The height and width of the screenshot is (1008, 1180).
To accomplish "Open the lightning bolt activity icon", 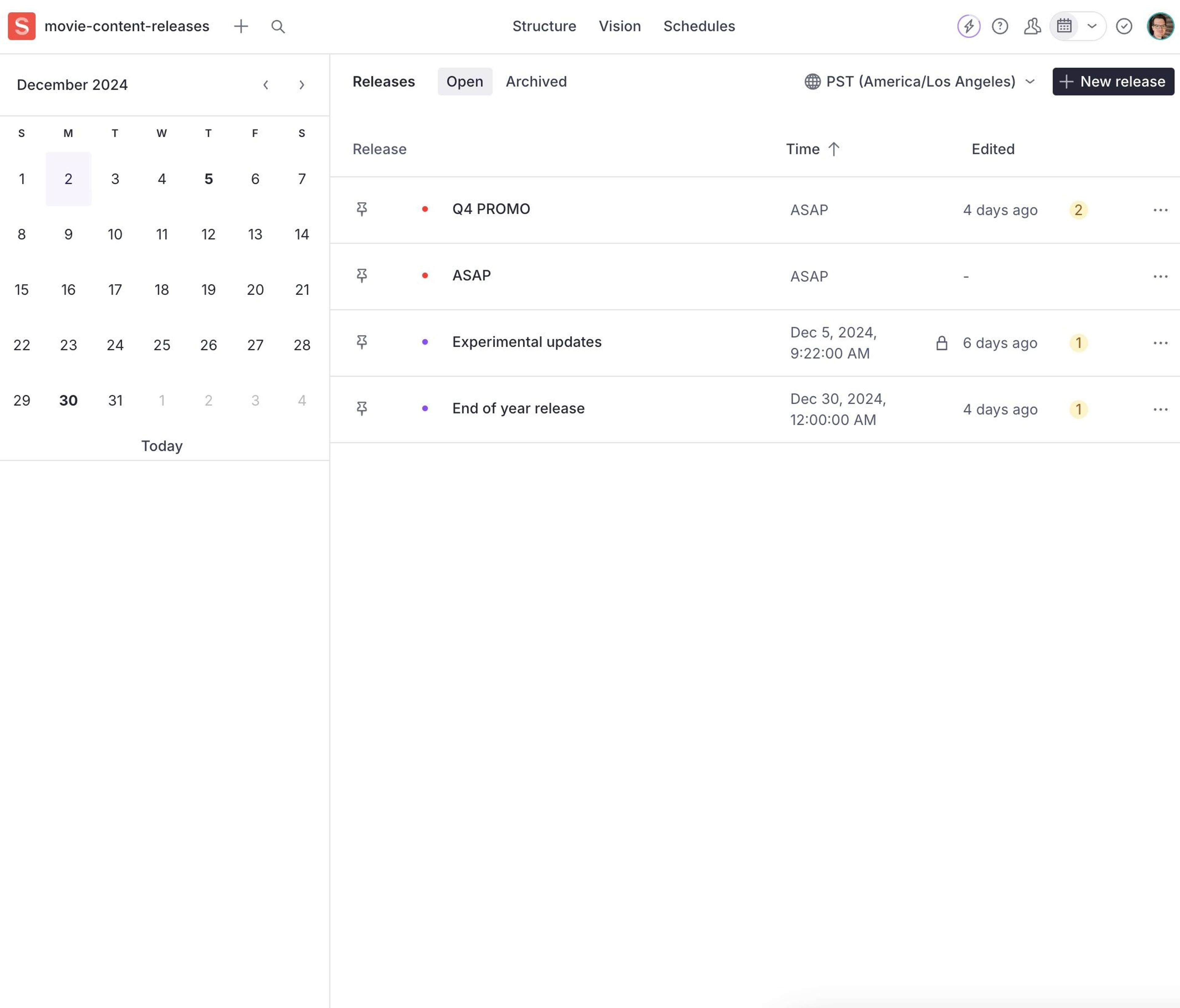I will click(x=968, y=26).
